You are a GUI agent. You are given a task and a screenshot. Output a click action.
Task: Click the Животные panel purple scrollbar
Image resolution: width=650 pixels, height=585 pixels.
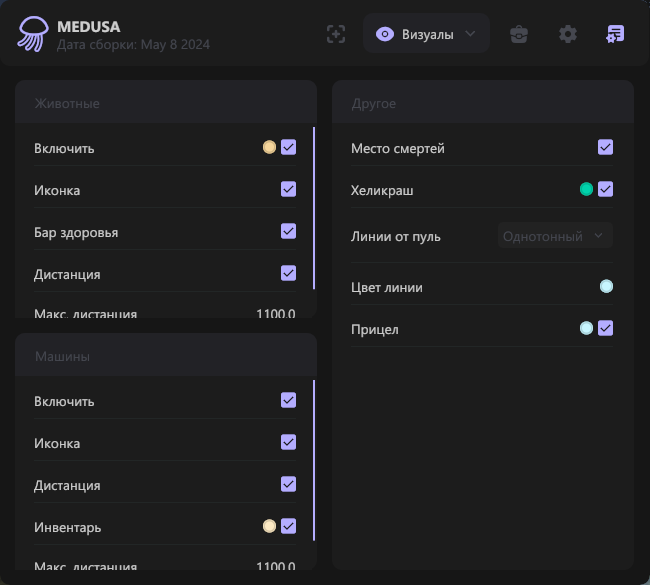(314, 208)
